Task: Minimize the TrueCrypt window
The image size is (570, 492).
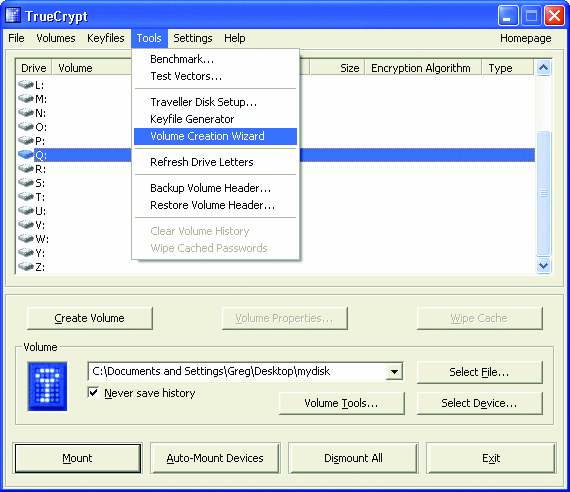Action: (x=508, y=16)
